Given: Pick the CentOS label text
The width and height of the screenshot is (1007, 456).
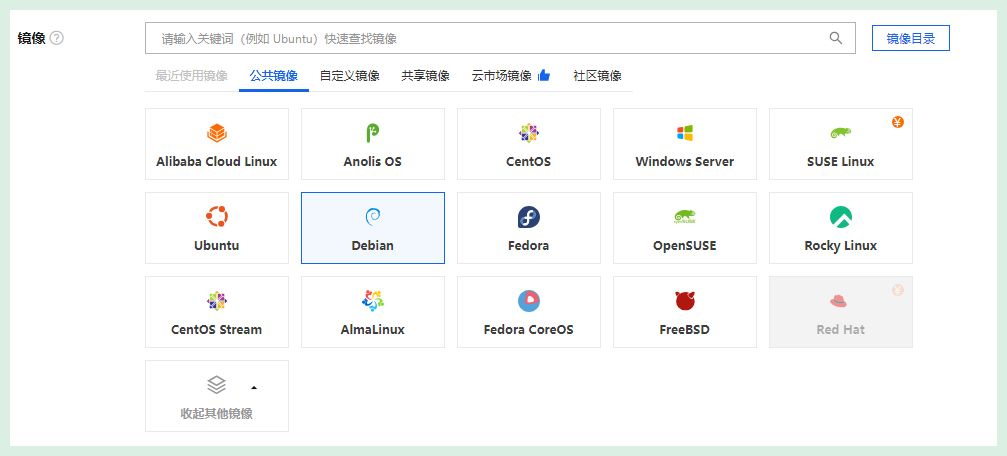Looking at the screenshot, I should click(x=529, y=161).
